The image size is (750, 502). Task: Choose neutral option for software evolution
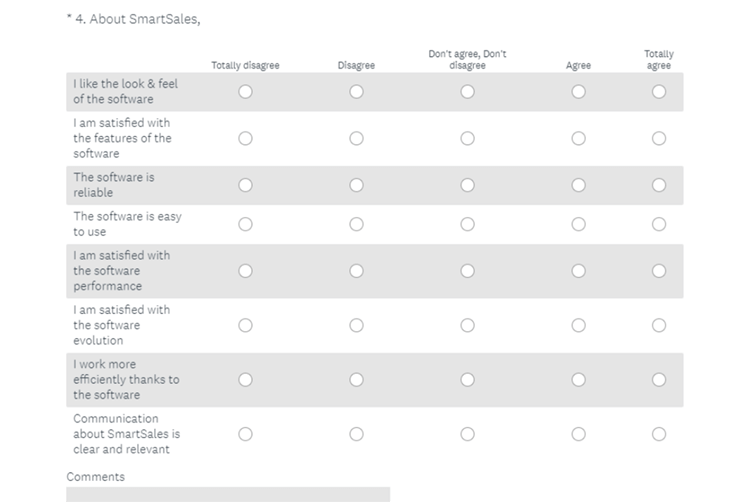click(467, 325)
